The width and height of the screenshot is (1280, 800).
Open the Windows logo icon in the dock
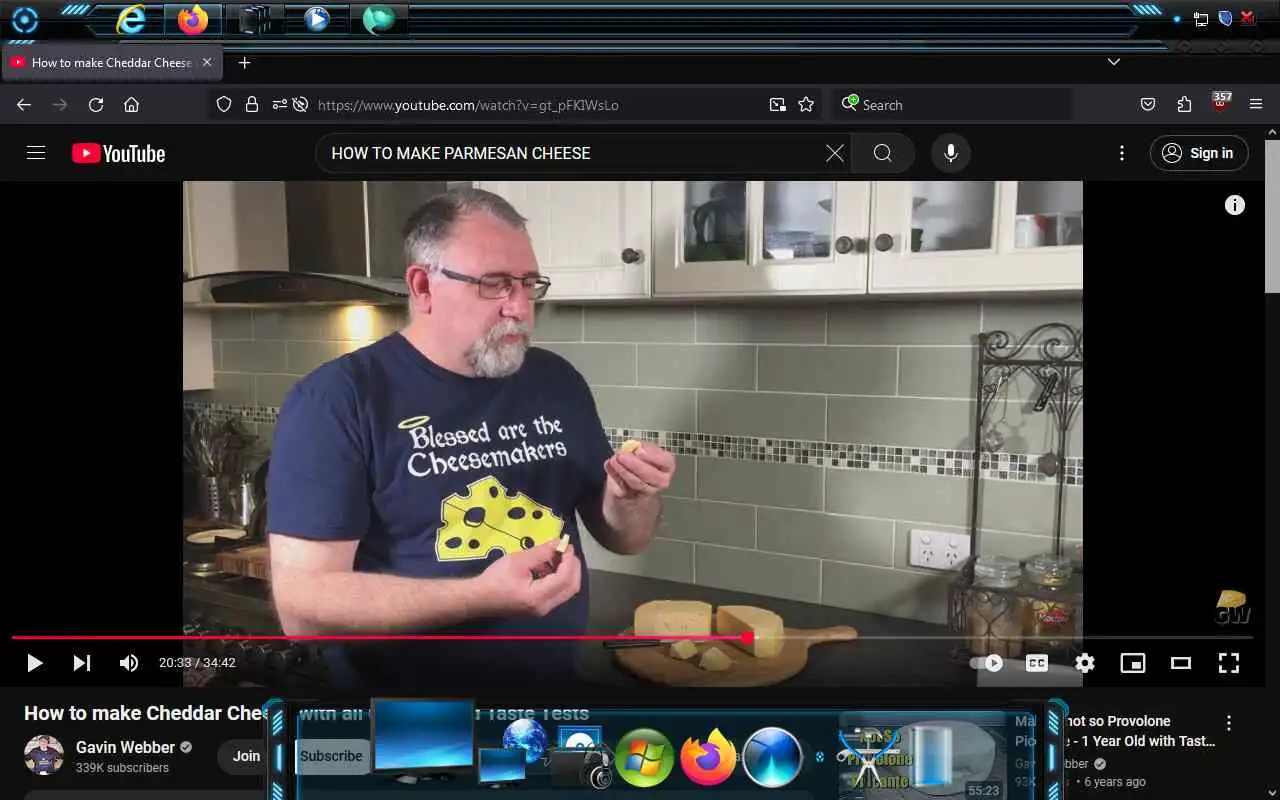(x=643, y=757)
